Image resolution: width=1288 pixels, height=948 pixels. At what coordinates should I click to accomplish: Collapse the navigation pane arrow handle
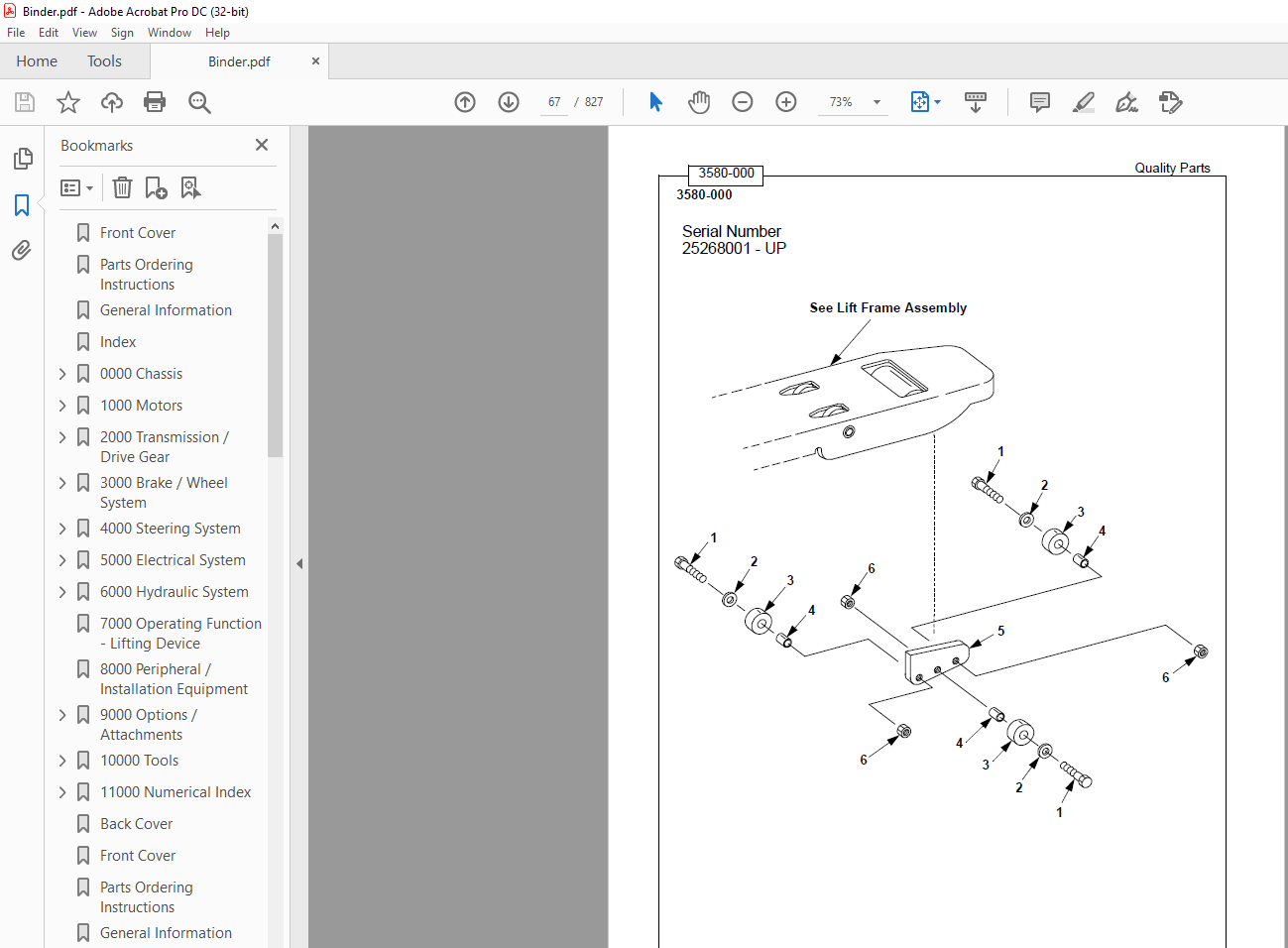coord(299,563)
